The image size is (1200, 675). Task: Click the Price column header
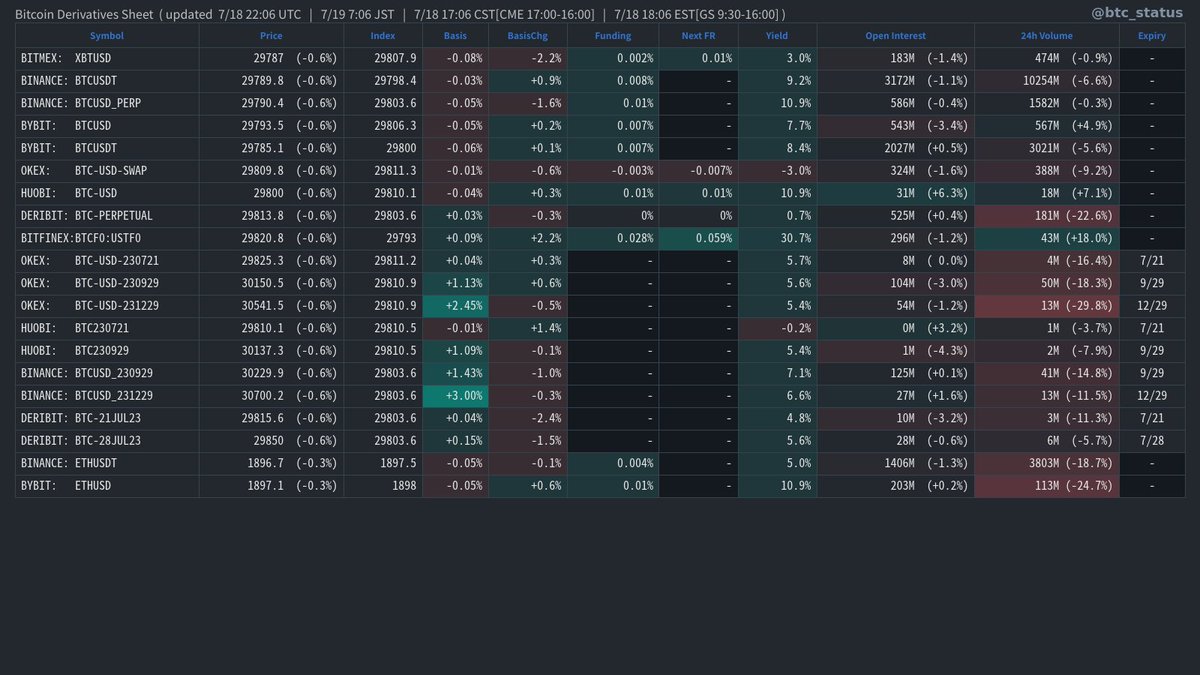point(271,35)
